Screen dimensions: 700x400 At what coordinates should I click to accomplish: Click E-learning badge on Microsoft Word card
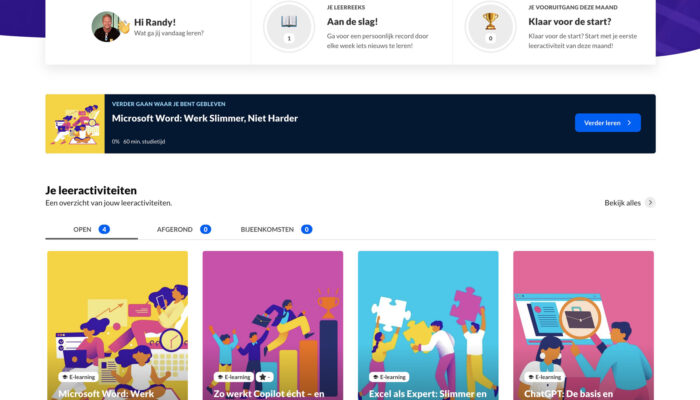coord(79,377)
